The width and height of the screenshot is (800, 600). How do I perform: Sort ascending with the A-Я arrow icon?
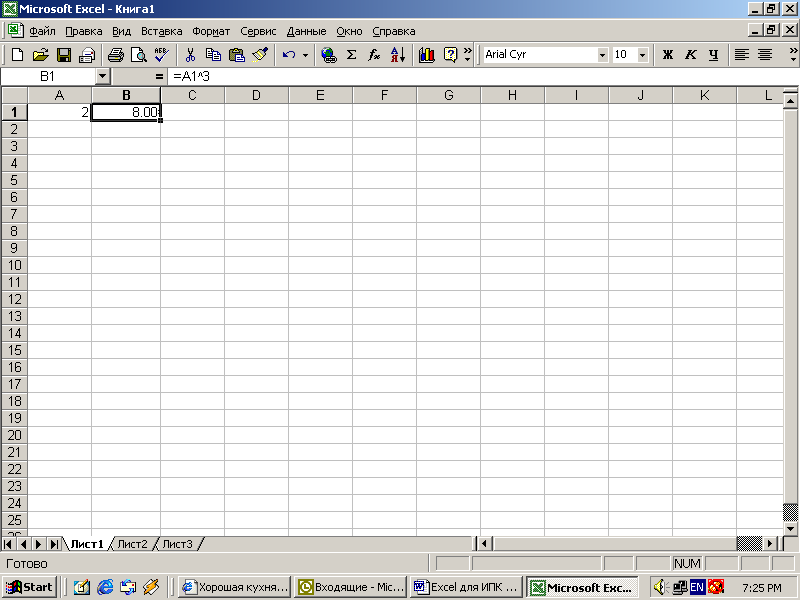[398, 55]
